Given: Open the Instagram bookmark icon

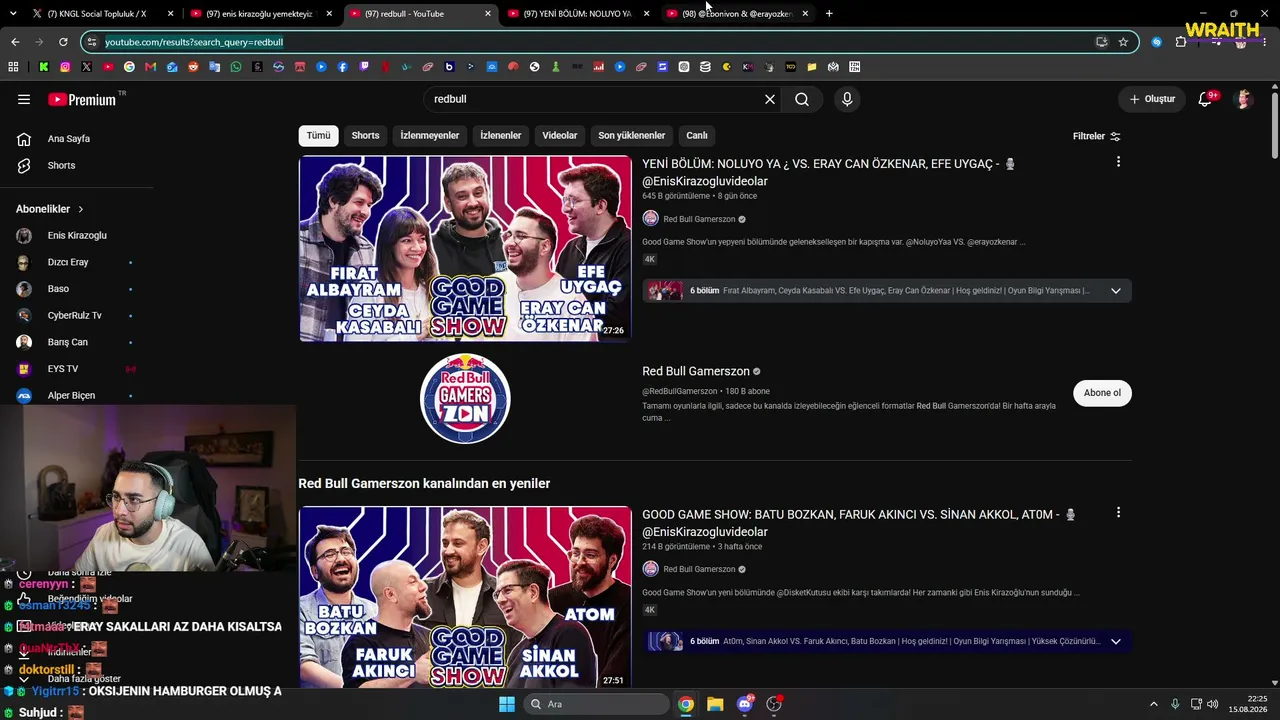Looking at the screenshot, I should (x=65, y=67).
